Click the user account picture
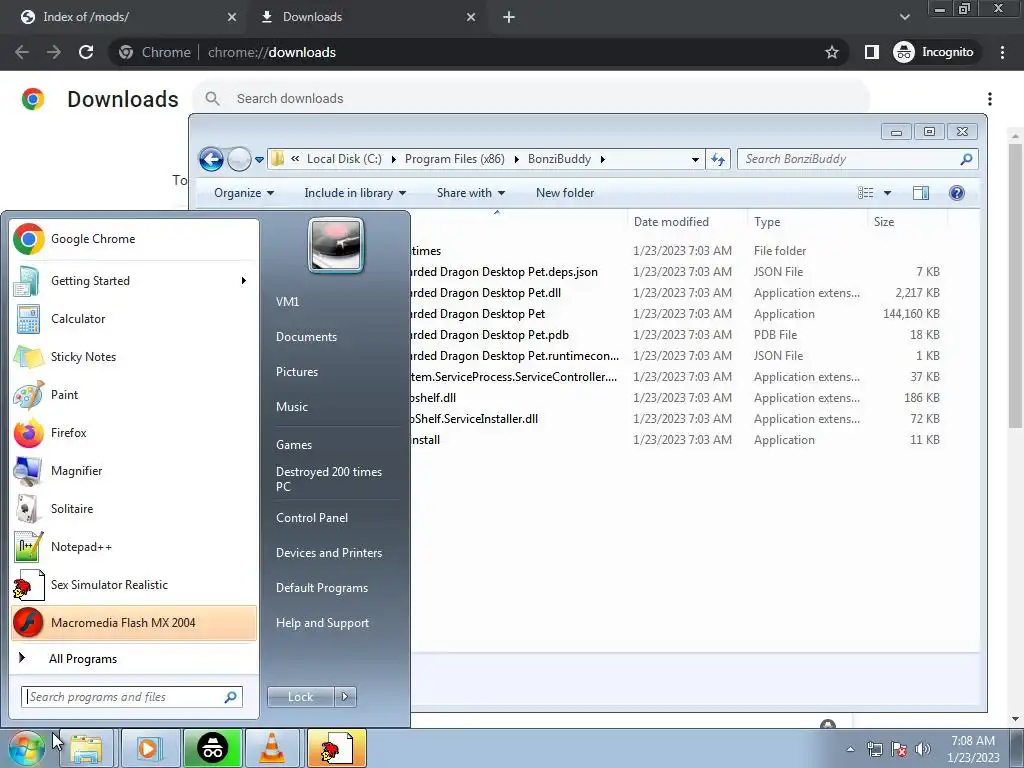This screenshot has width=1024, height=768. (x=336, y=246)
